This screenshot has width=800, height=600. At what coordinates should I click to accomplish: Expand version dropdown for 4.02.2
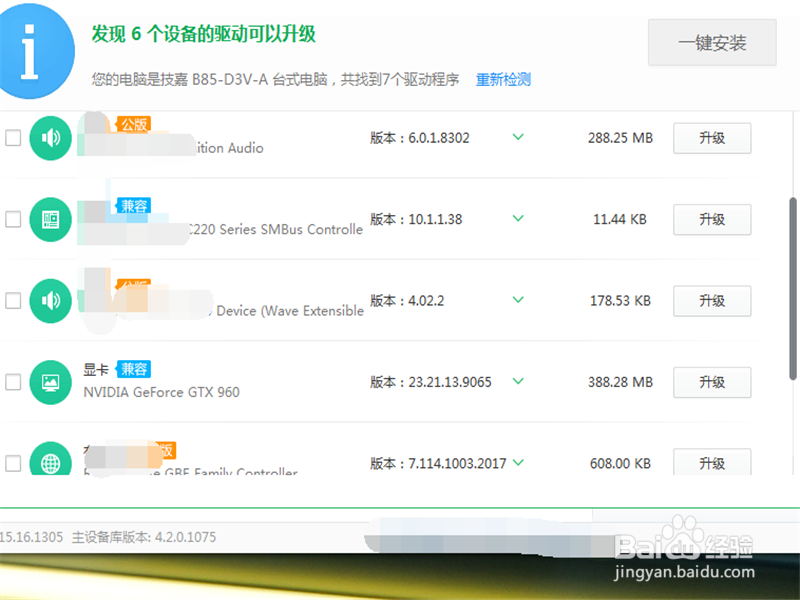pyautogui.click(x=518, y=300)
